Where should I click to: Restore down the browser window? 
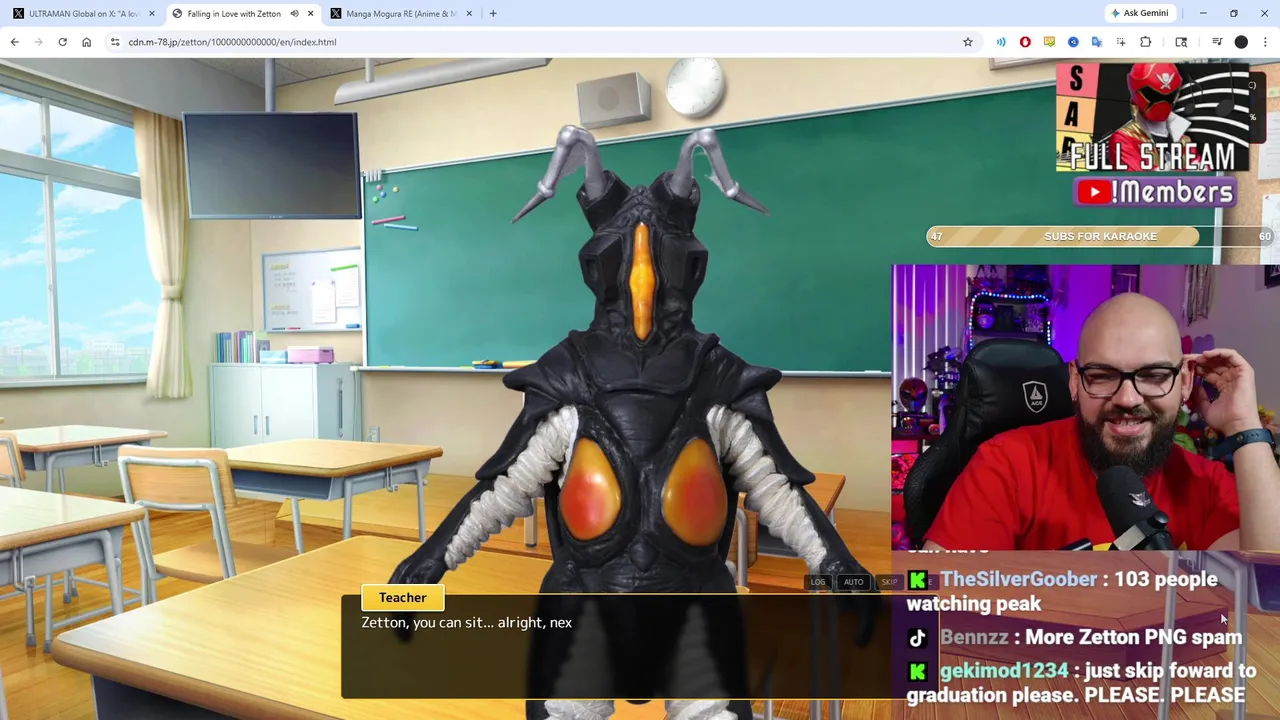(1234, 13)
